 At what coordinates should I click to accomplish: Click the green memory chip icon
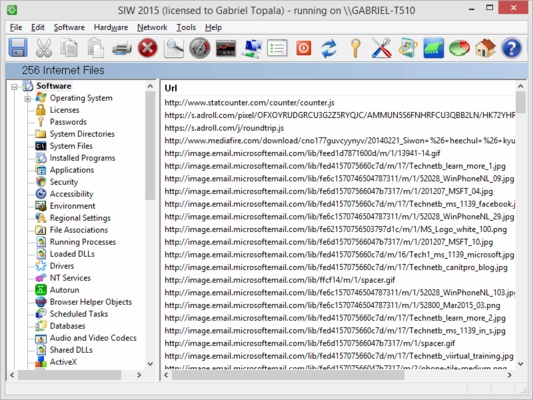(433, 48)
